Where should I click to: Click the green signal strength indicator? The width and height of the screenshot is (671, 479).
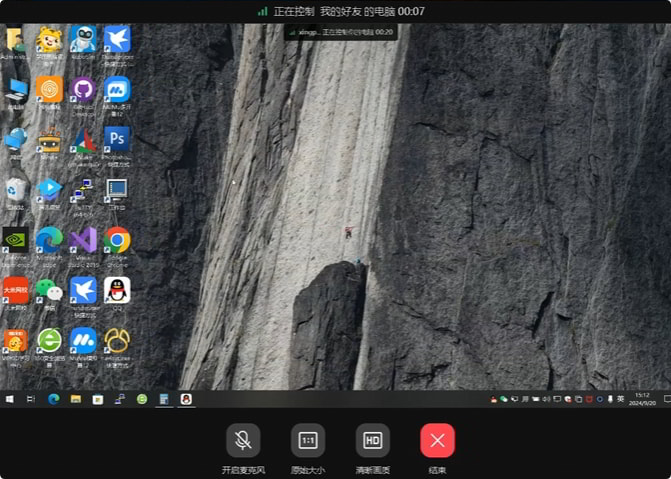click(263, 11)
